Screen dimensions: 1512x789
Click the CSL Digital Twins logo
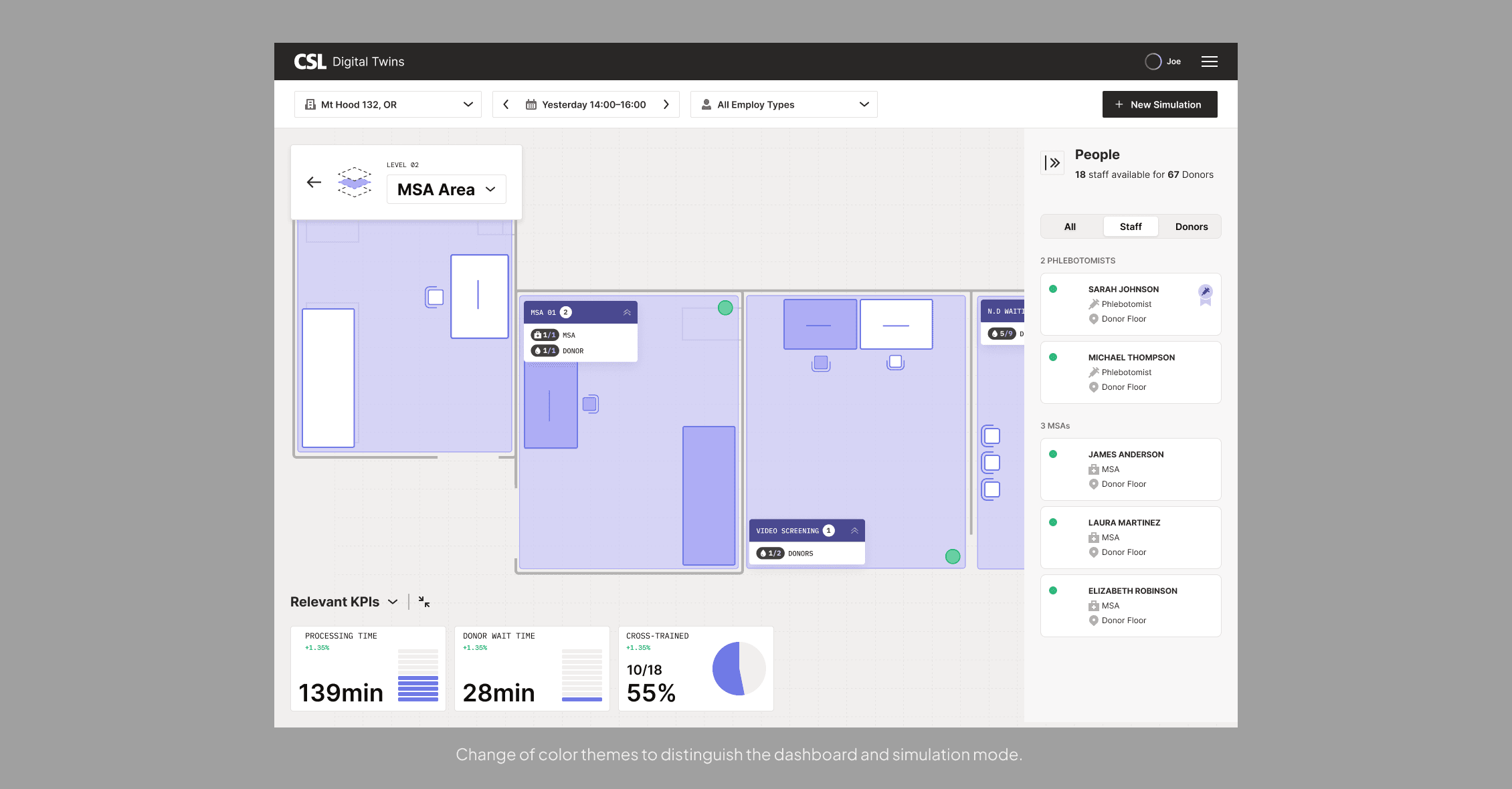(349, 62)
